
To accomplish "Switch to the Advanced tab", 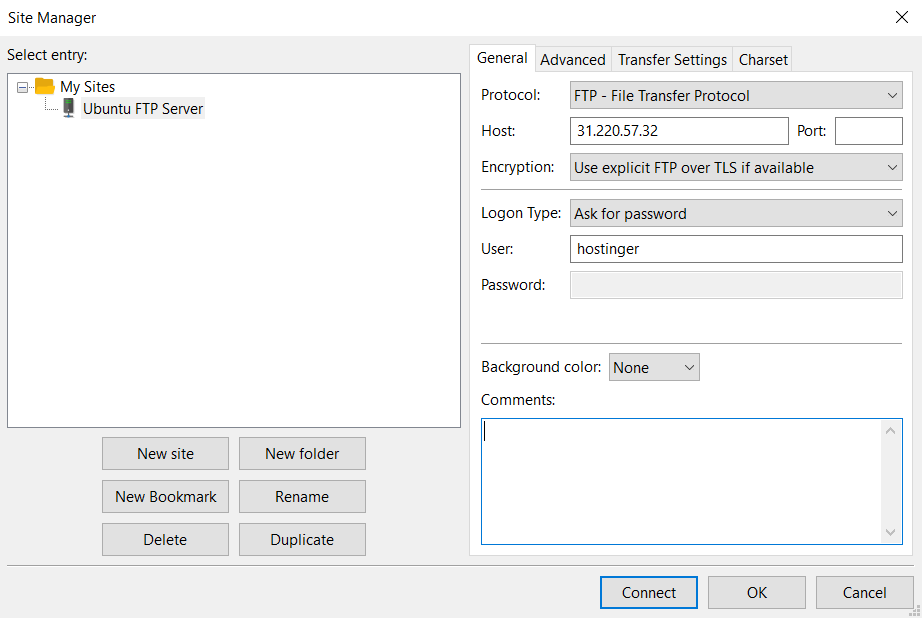I will [572, 59].
